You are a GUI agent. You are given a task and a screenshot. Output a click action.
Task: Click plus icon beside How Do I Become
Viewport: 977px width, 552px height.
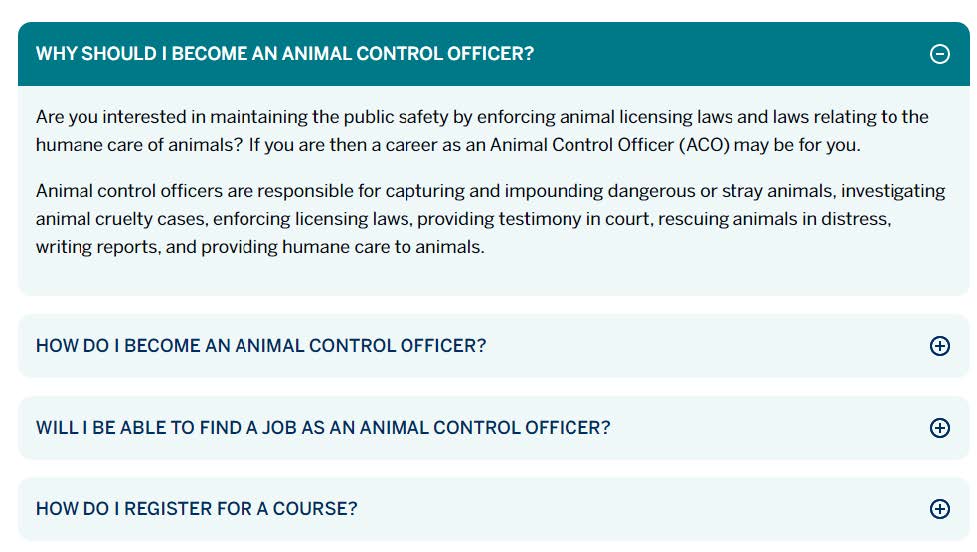[x=939, y=346]
